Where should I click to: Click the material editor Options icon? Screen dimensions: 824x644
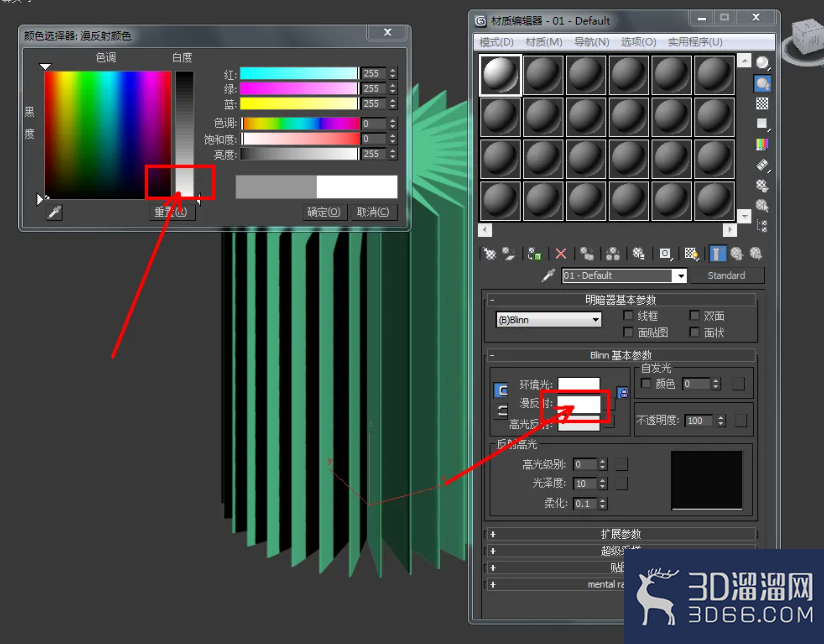coord(762,186)
